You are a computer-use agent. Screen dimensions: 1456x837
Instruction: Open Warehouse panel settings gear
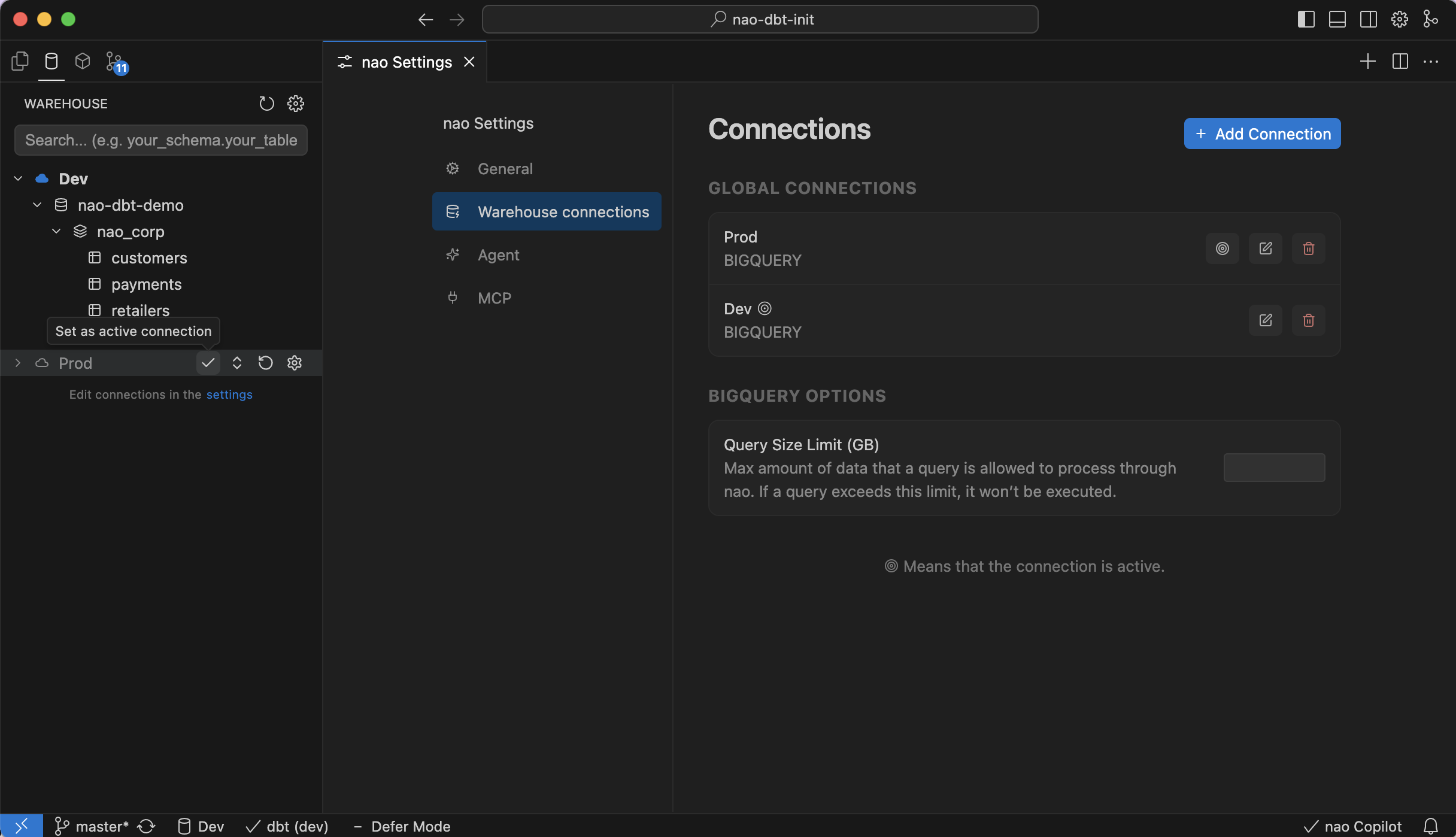(x=296, y=103)
